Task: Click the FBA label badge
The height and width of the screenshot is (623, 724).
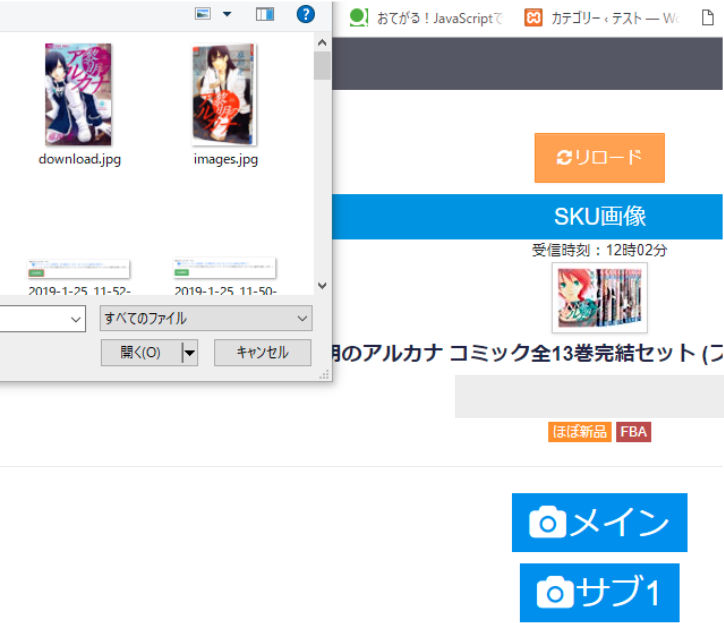Action: click(633, 432)
